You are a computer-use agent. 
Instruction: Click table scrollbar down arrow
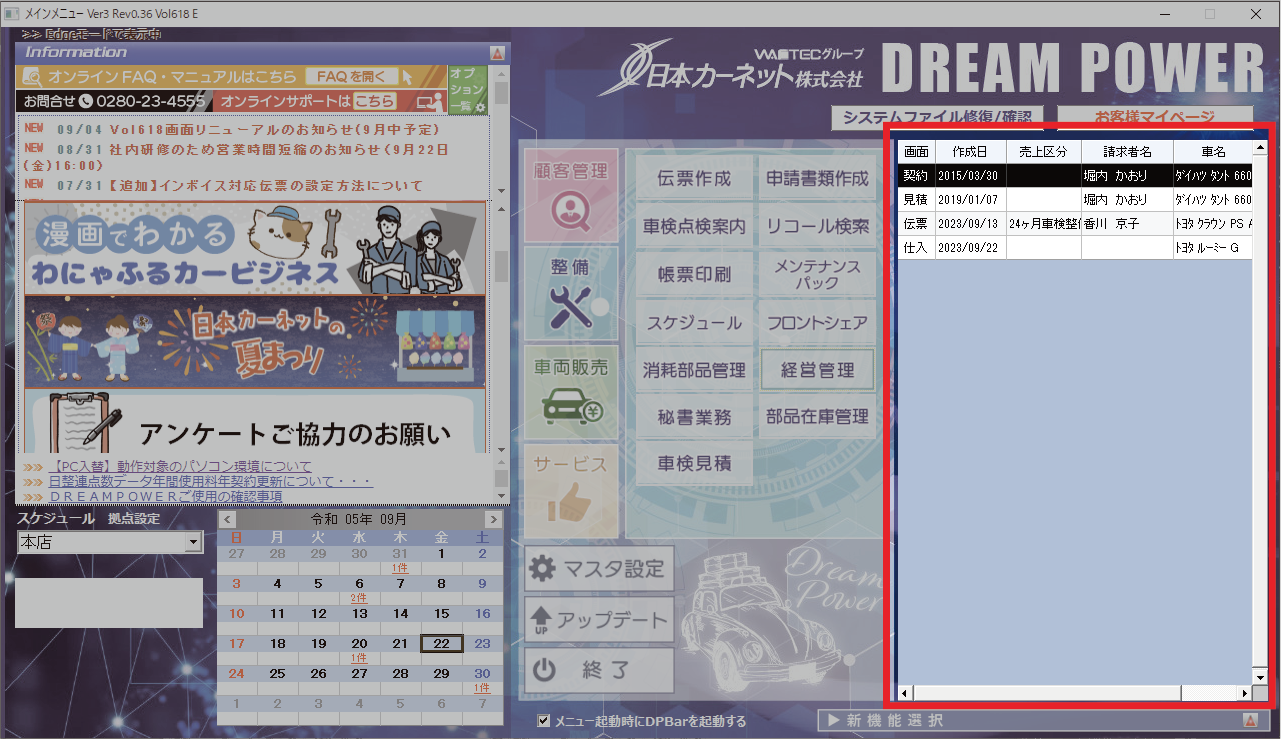click(1260, 676)
